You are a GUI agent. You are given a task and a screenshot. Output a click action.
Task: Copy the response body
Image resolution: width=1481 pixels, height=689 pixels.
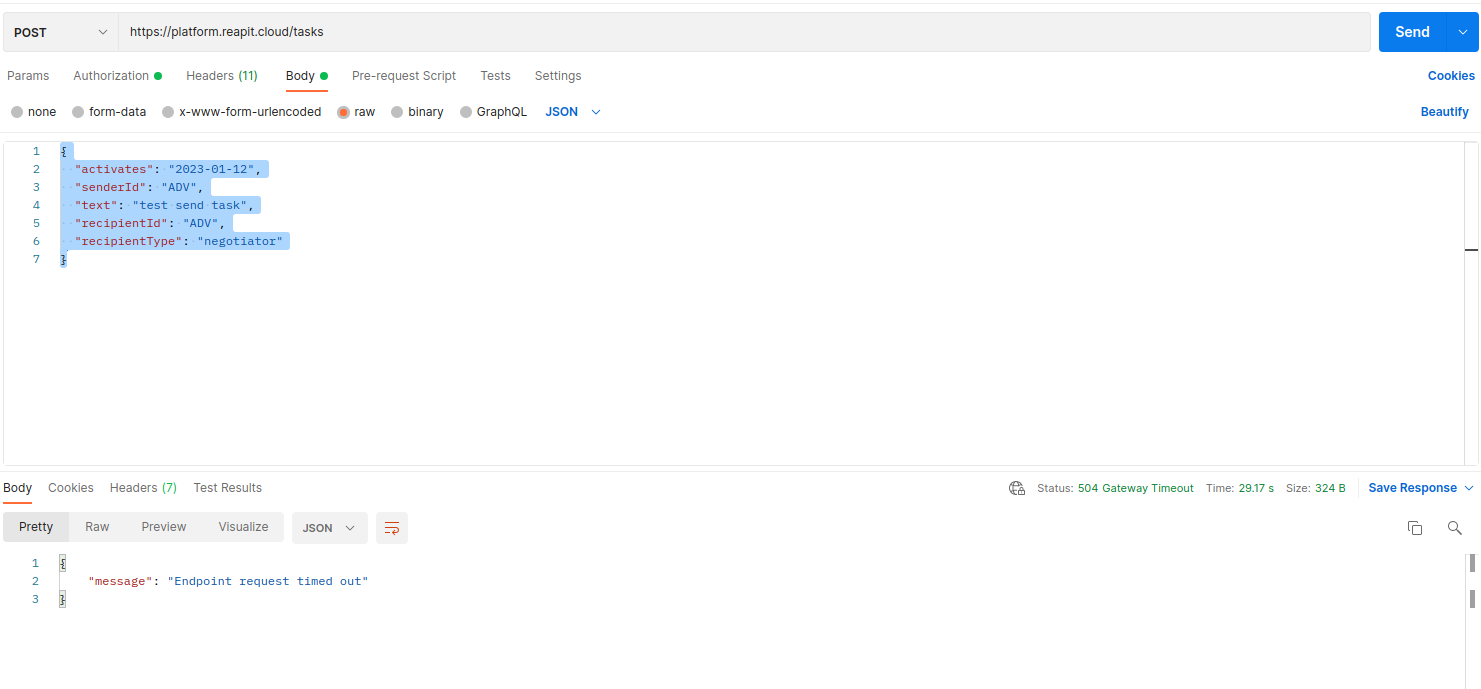(1415, 527)
